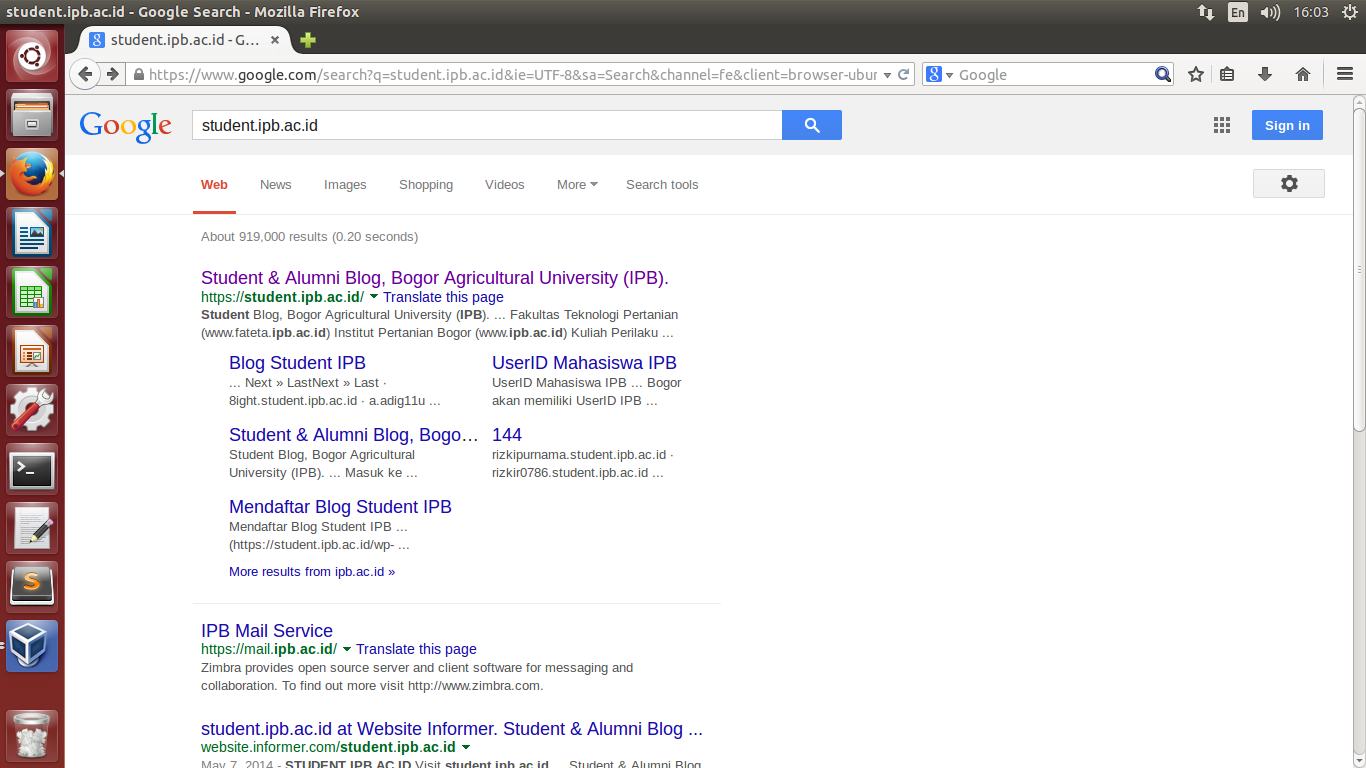Open new tab with plus icon
Viewport: 1366px width, 768px height.
click(x=308, y=40)
